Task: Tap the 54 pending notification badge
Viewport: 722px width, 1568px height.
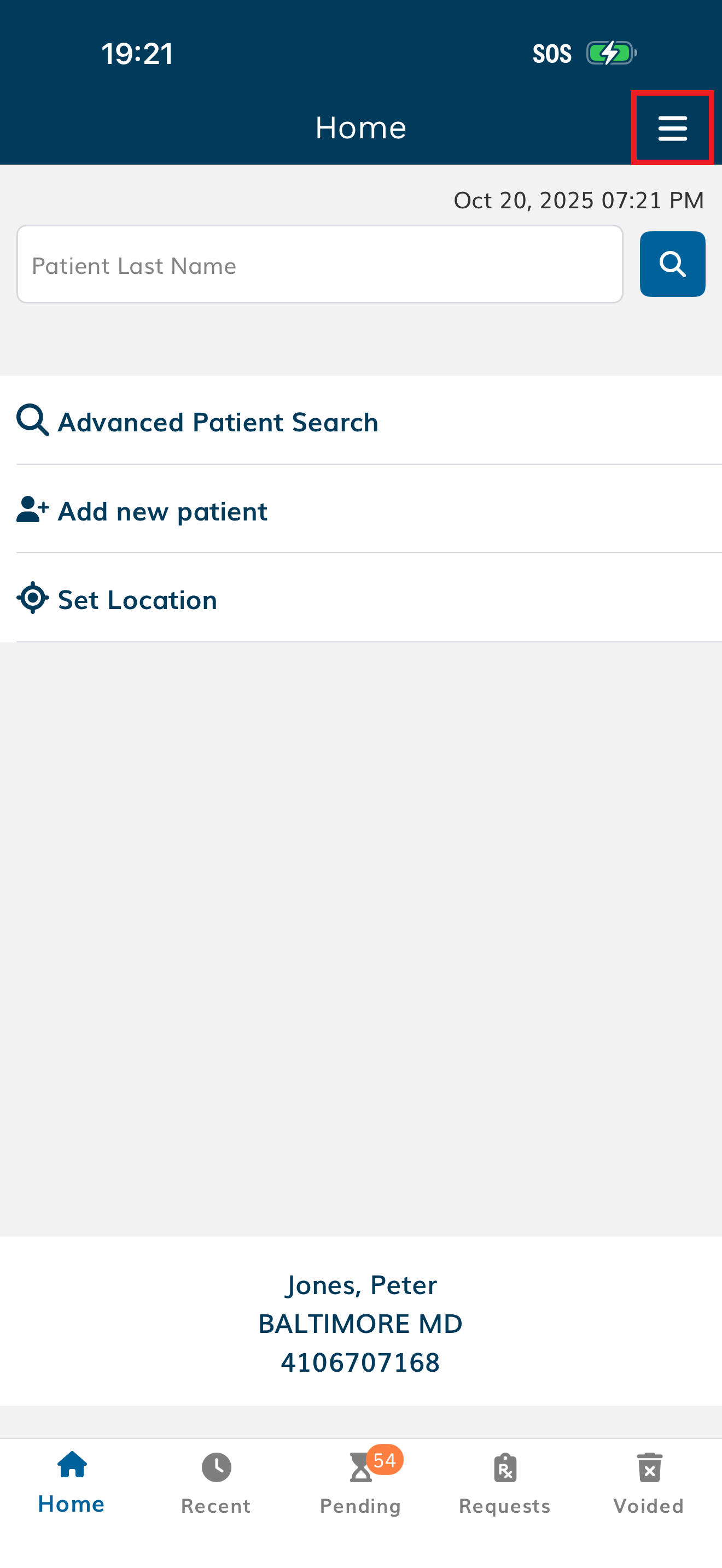Action: point(385,1460)
